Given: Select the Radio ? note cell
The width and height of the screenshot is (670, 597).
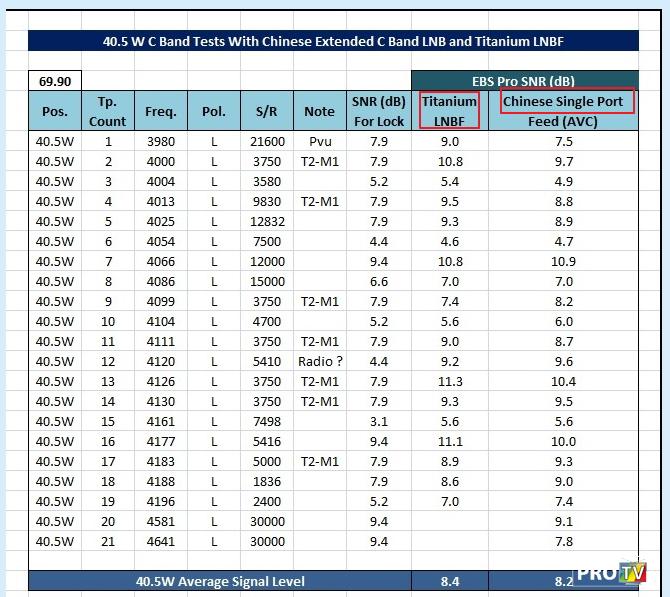Looking at the screenshot, I should click(x=319, y=361).
